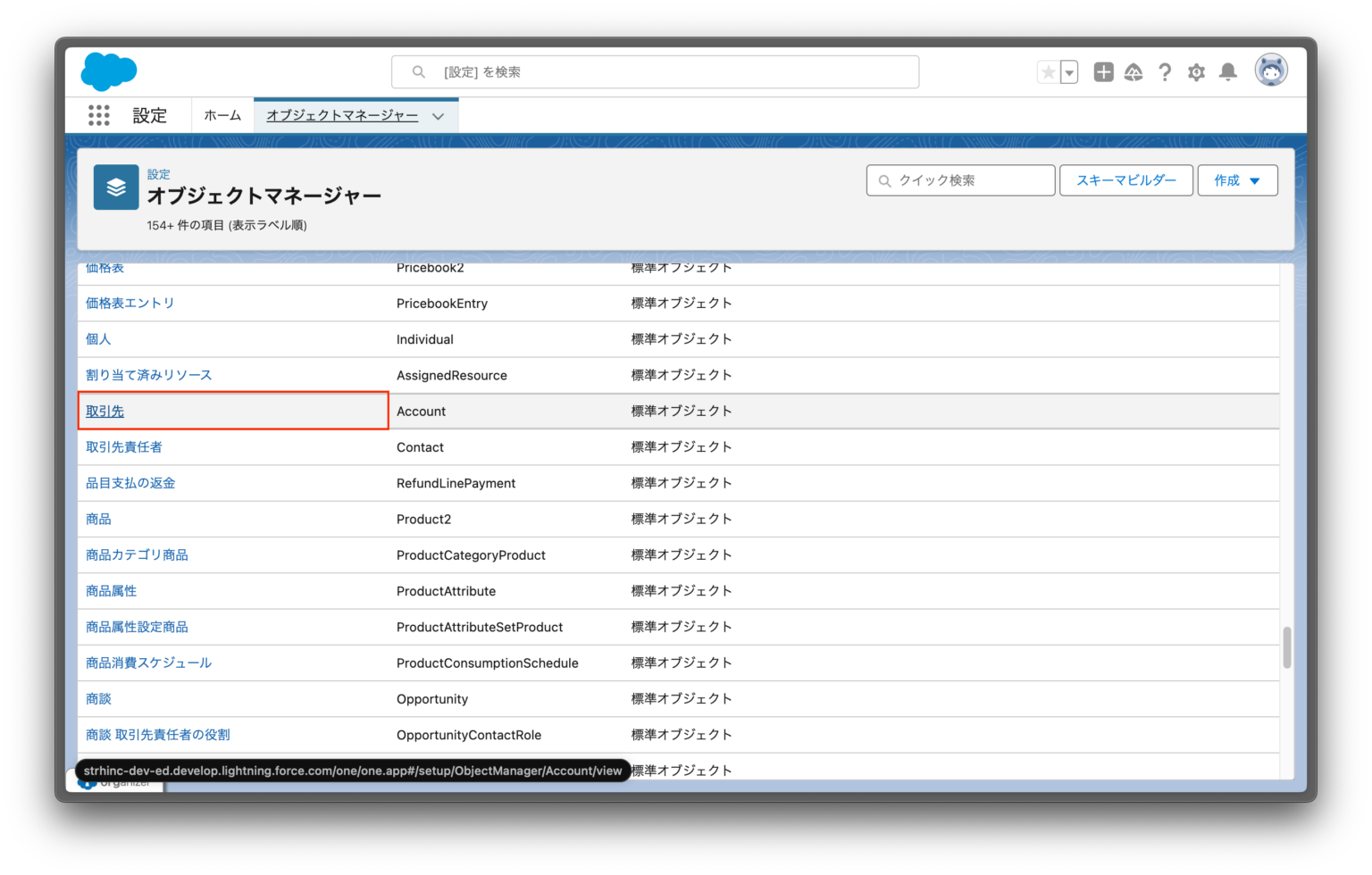Click the ProductAttributeSetProduct API name cell
Viewport: 1372px width, 875px height.
point(480,627)
